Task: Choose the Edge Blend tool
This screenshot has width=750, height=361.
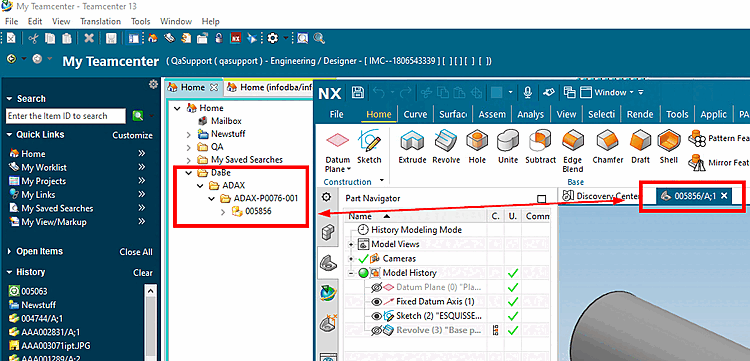Action: (572, 151)
